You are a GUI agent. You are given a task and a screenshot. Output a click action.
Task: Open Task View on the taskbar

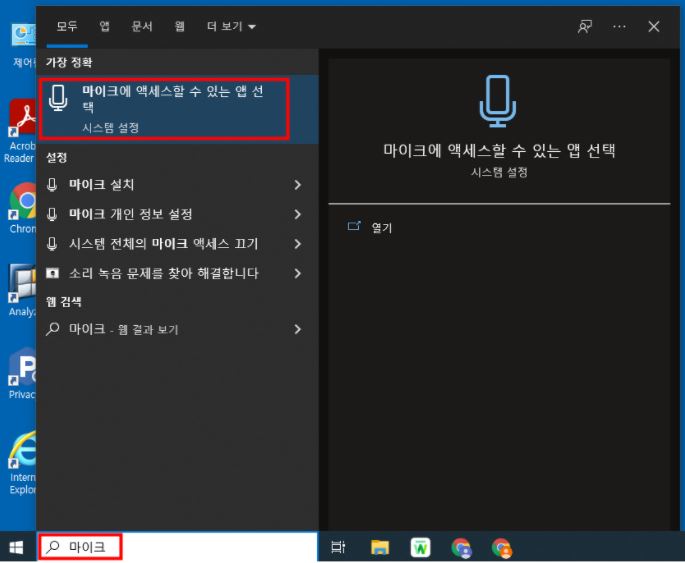point(338,547)
